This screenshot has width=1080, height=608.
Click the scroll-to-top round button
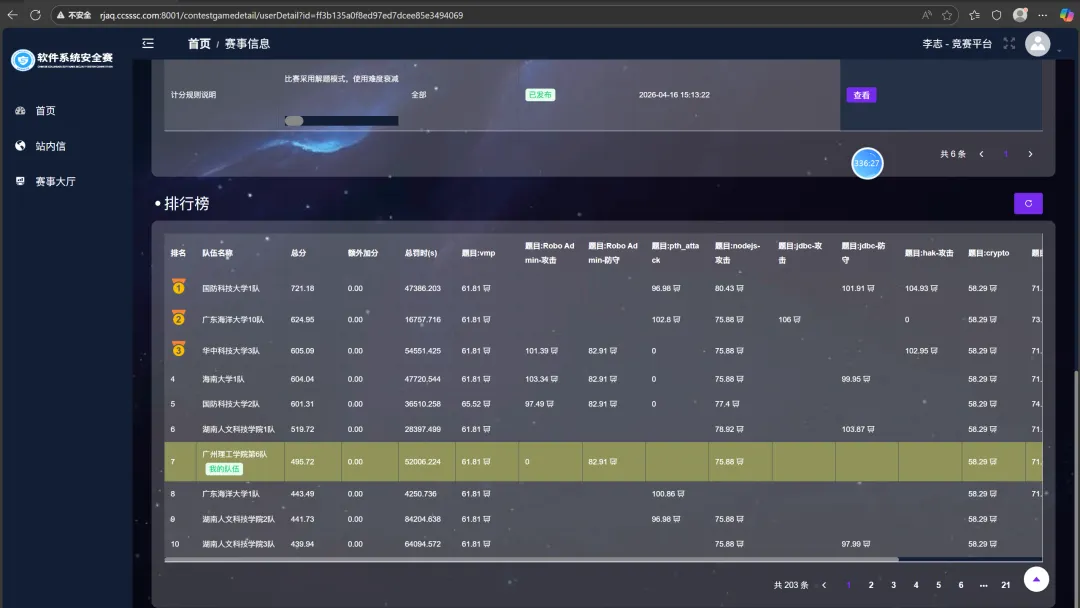pos(1037,580)
